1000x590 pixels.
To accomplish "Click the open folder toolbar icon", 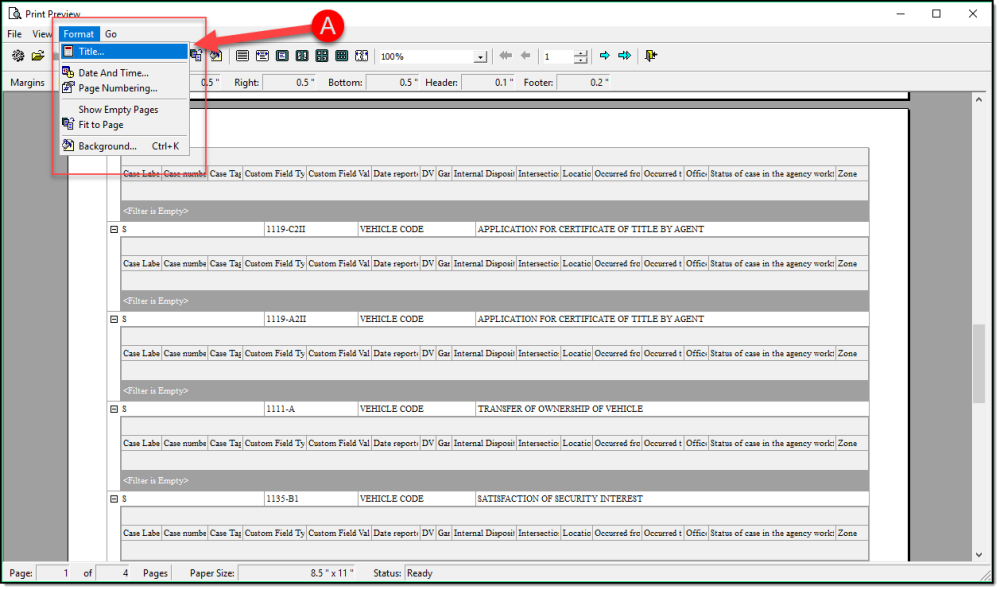I will tap(38, 56).
